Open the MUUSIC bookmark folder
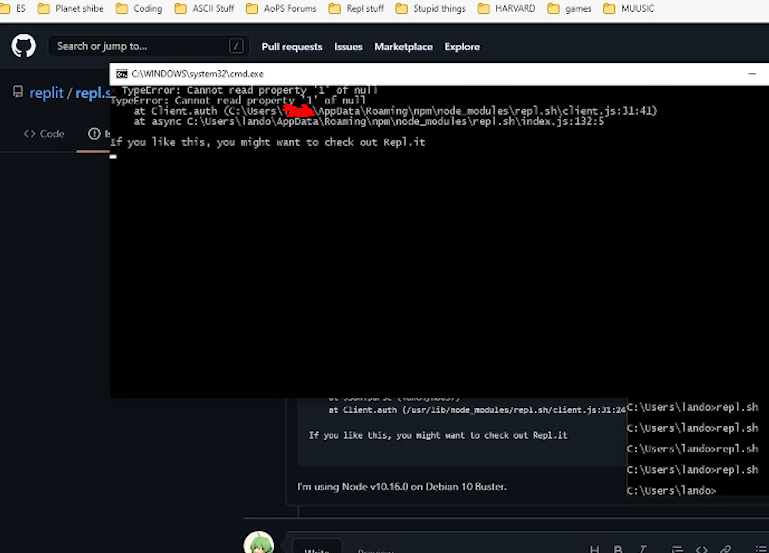This screenshot has width=769, height=553. (x=629, y=8)
